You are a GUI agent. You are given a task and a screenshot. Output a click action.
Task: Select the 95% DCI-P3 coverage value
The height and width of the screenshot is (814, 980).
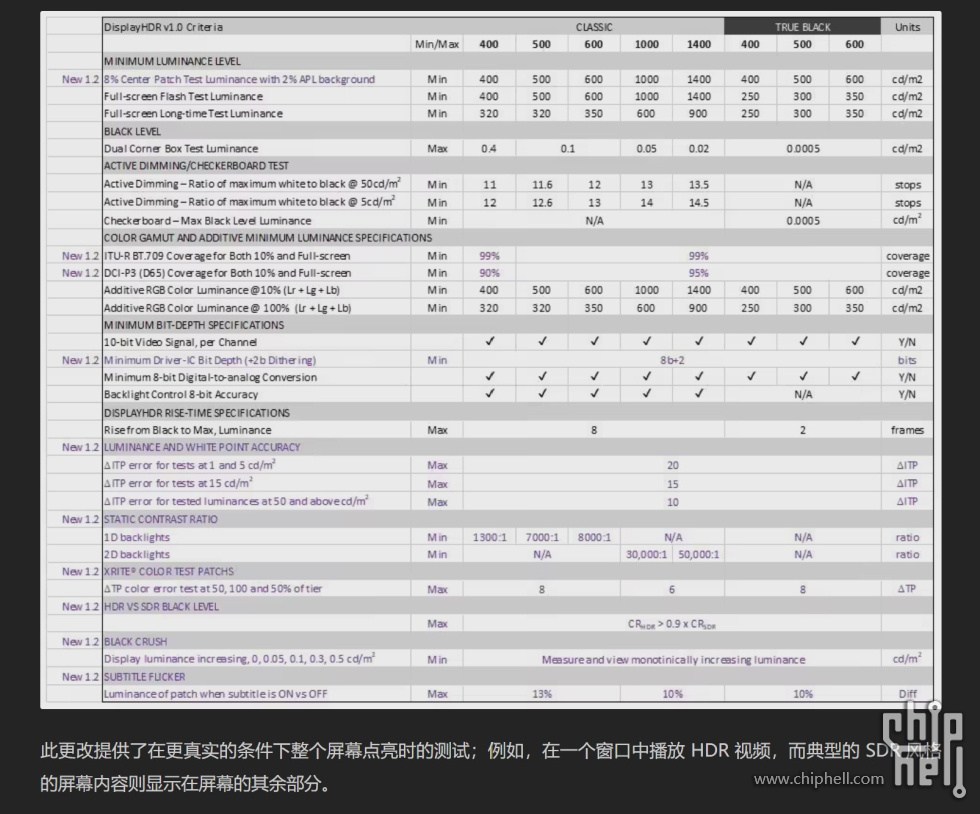tap(698, 273)
